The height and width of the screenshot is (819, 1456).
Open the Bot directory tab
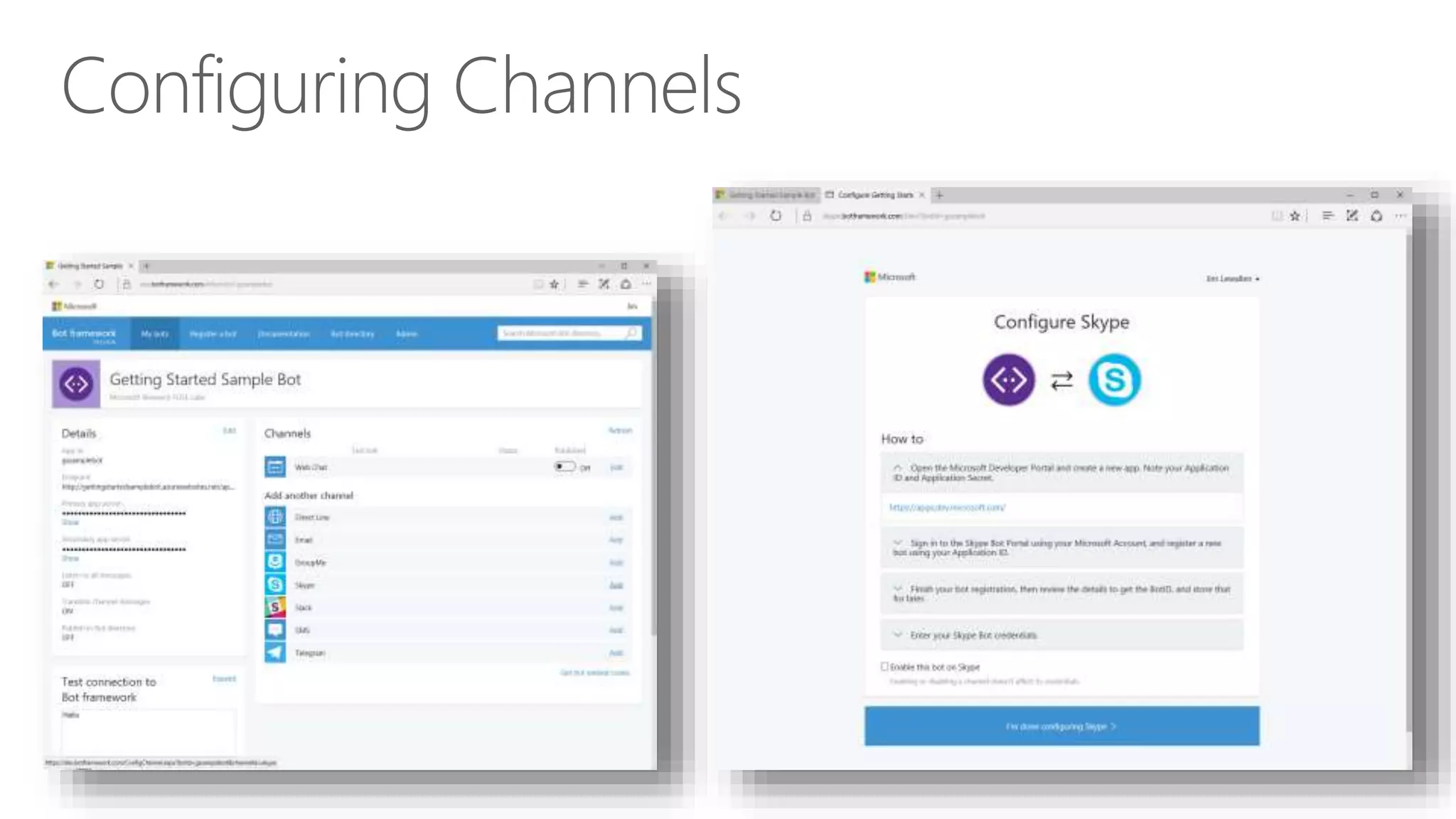(x=353, y=333)
